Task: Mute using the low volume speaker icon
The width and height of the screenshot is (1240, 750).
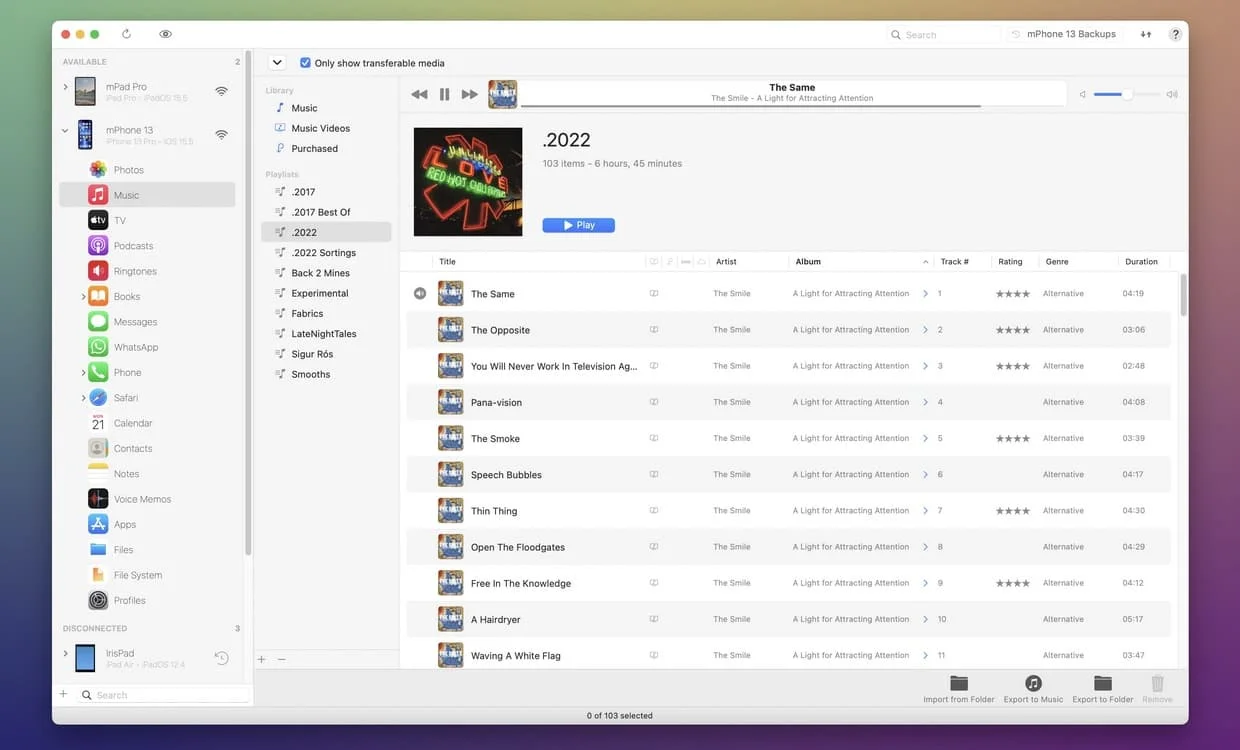Action: [x=1082, y=94]
